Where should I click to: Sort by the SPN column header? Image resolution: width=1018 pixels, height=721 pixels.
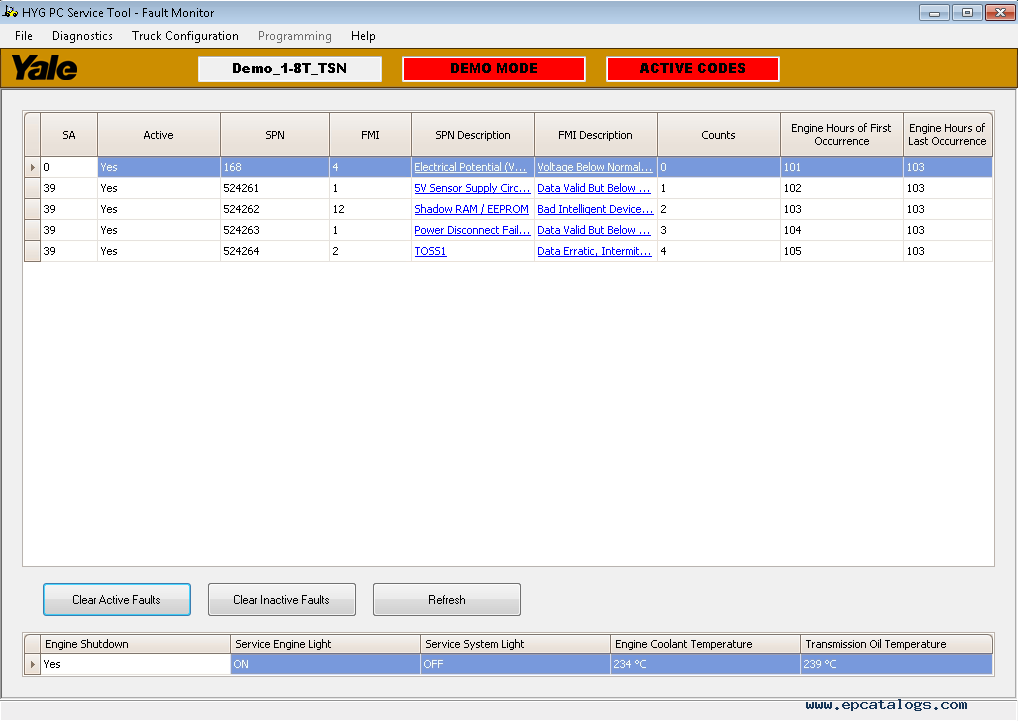point(274,135)
